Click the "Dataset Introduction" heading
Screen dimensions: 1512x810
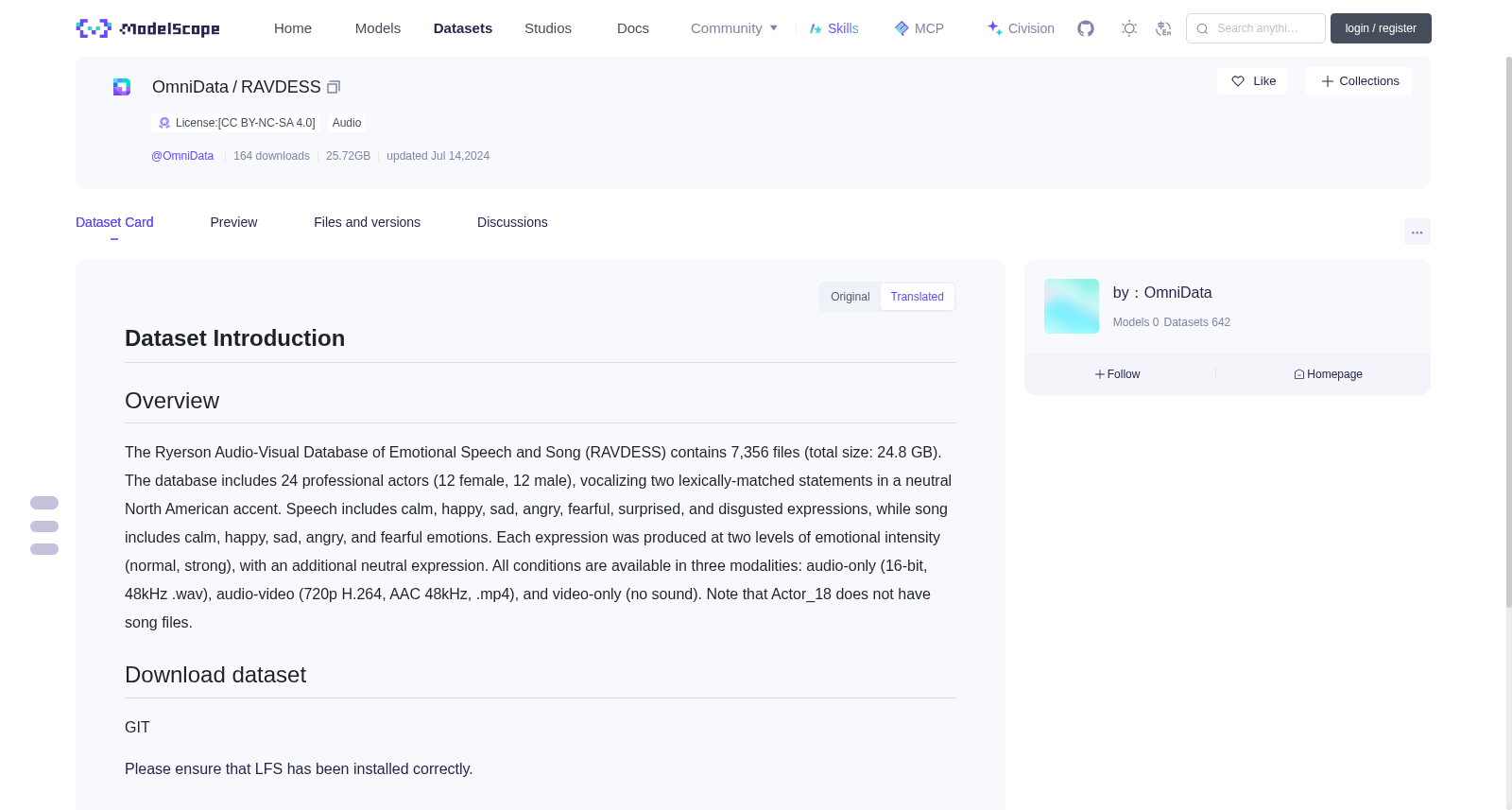click(234, 338)
